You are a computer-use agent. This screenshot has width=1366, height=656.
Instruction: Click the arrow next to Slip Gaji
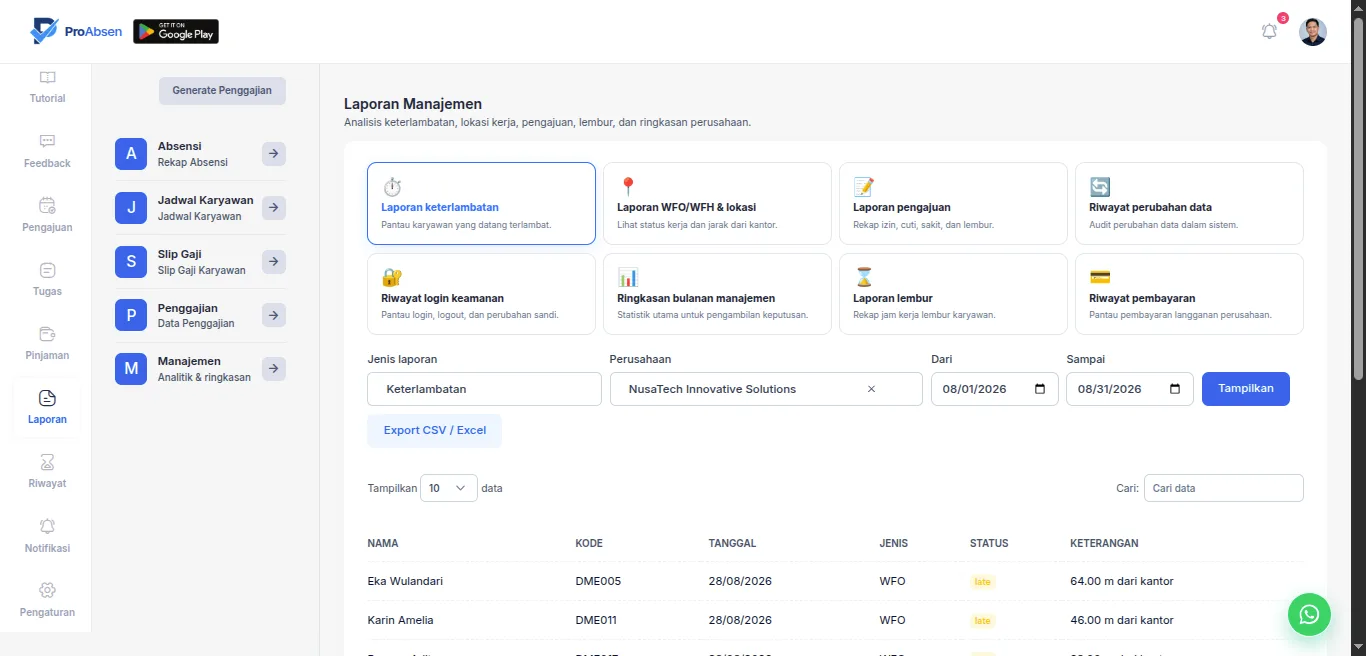[274, 262]
